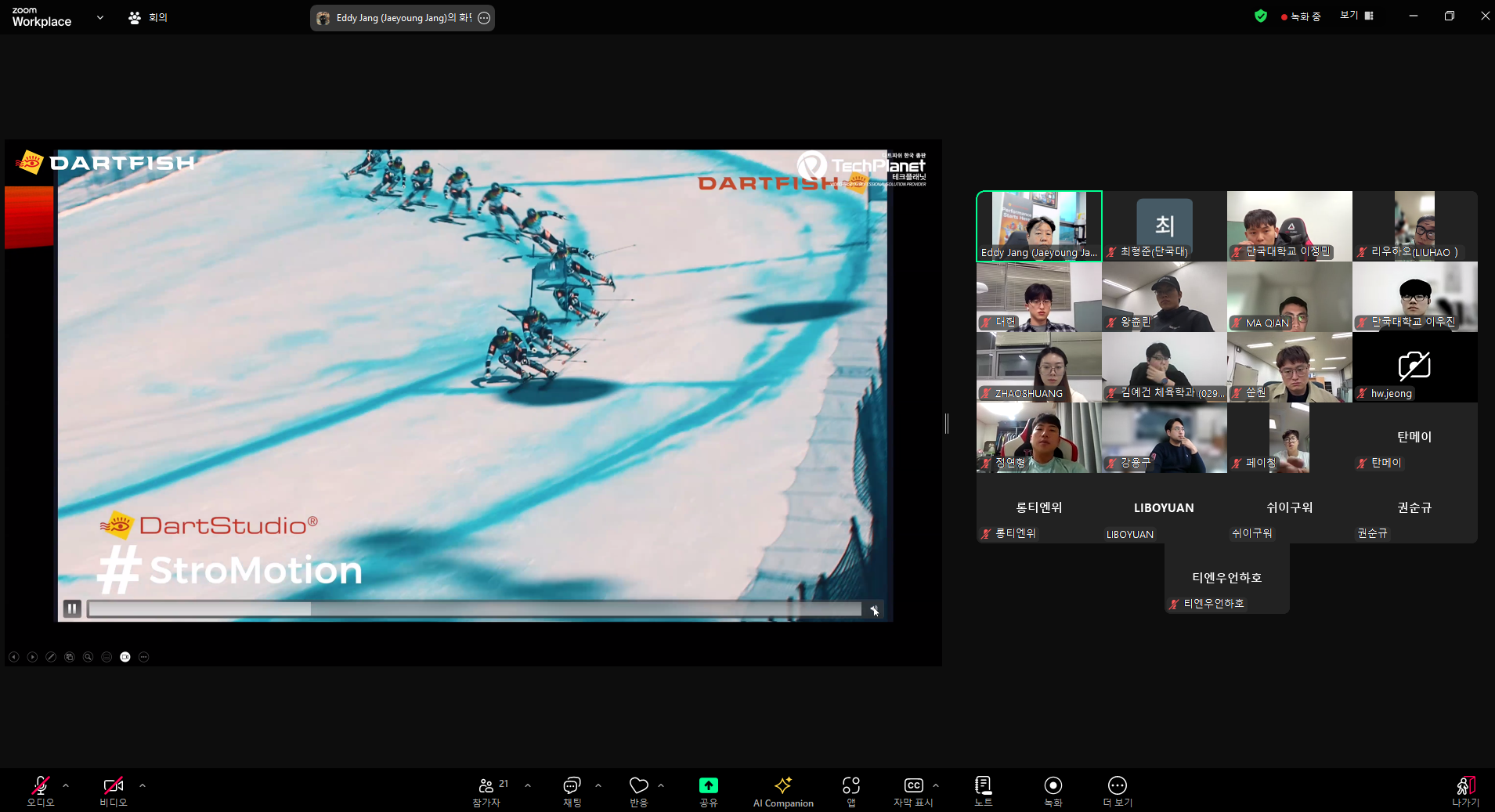
Task: Go to previous slide in presentation controls
Action: [x=14, y=657]
